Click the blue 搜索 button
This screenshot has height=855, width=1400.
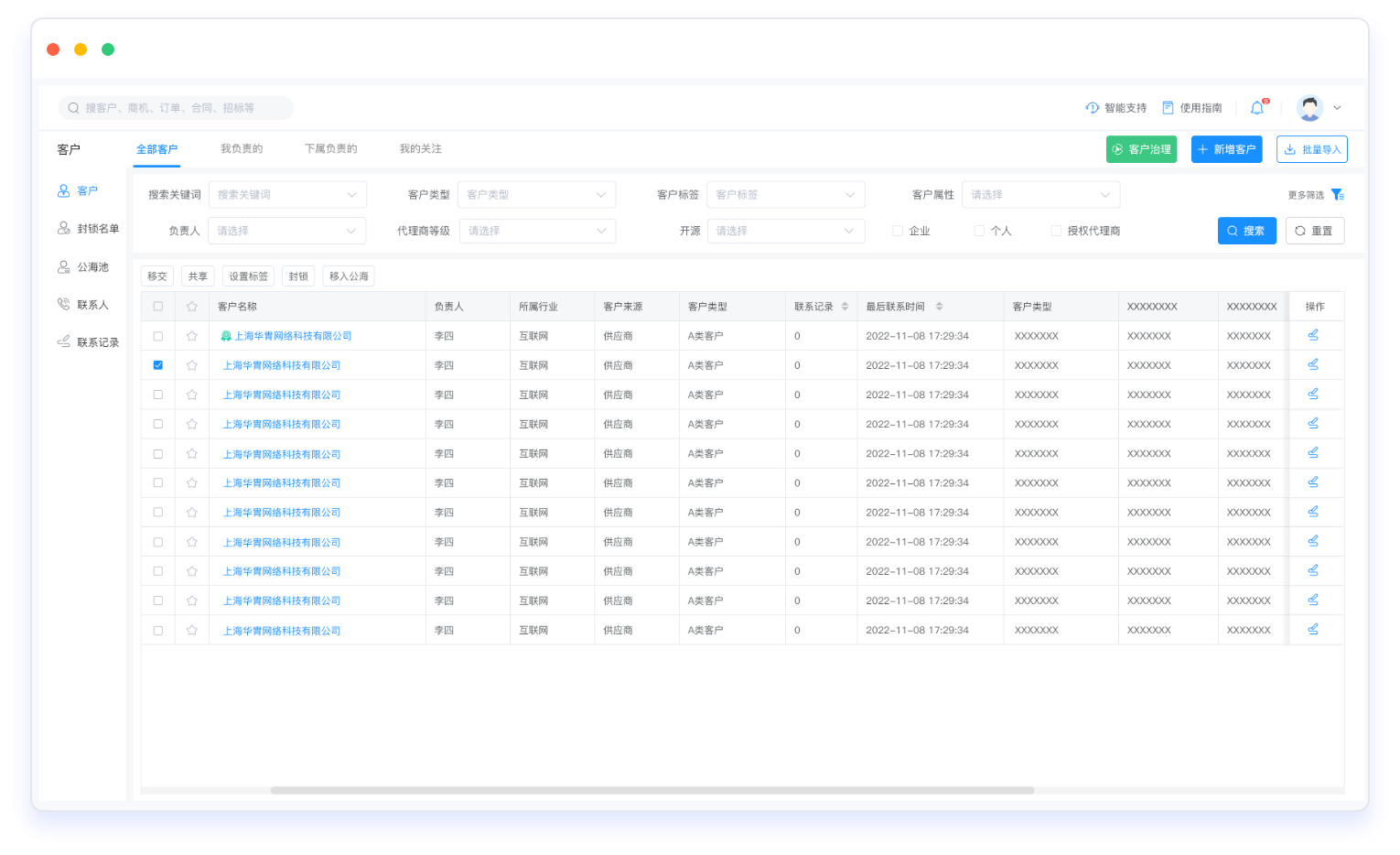coord(1246,231)
